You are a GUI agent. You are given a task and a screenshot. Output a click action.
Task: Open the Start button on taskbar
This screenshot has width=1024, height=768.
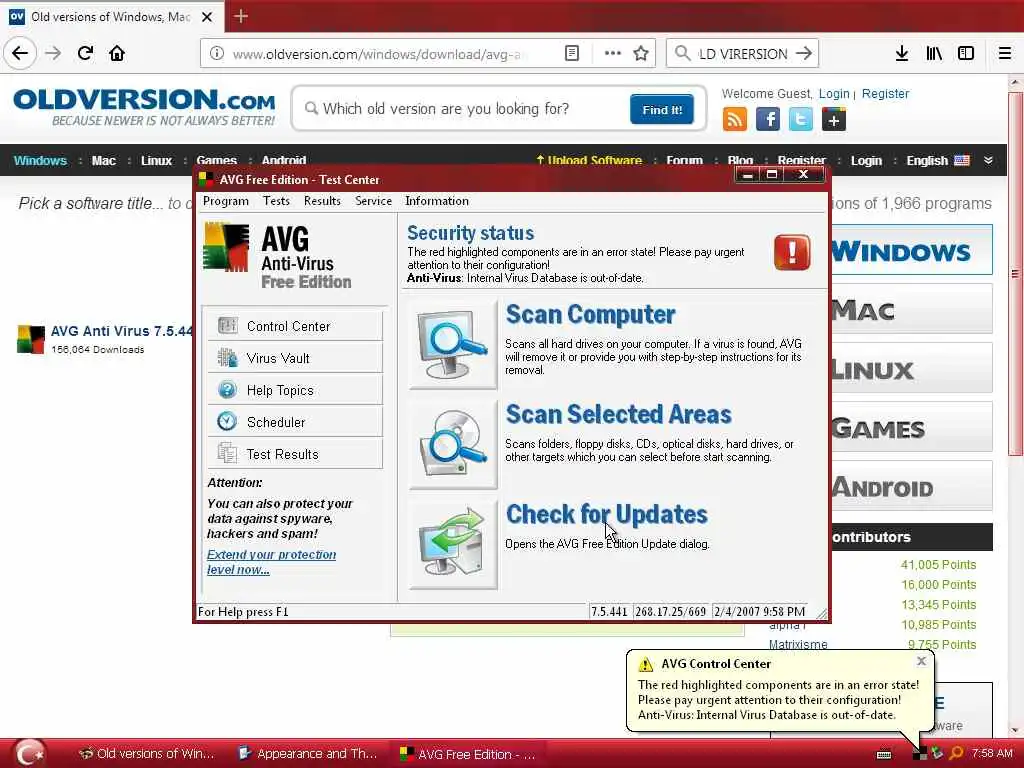click(x=30, y=753)
